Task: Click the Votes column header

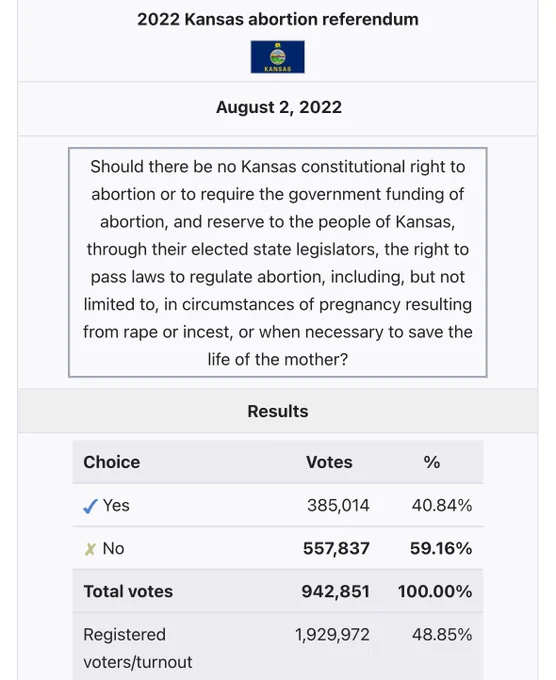Action: pyautogui.click(x=329, y=462)
